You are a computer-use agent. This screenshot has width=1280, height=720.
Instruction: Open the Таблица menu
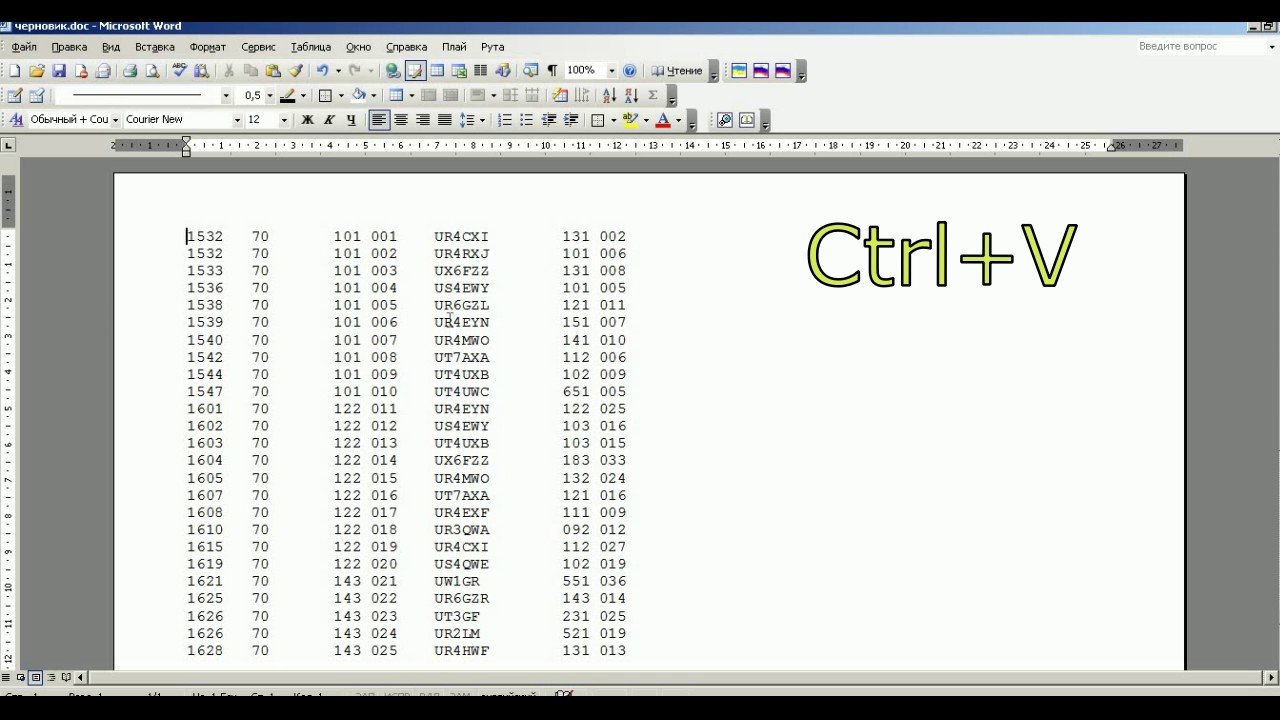pyautogui.click(x=311, y=47)
